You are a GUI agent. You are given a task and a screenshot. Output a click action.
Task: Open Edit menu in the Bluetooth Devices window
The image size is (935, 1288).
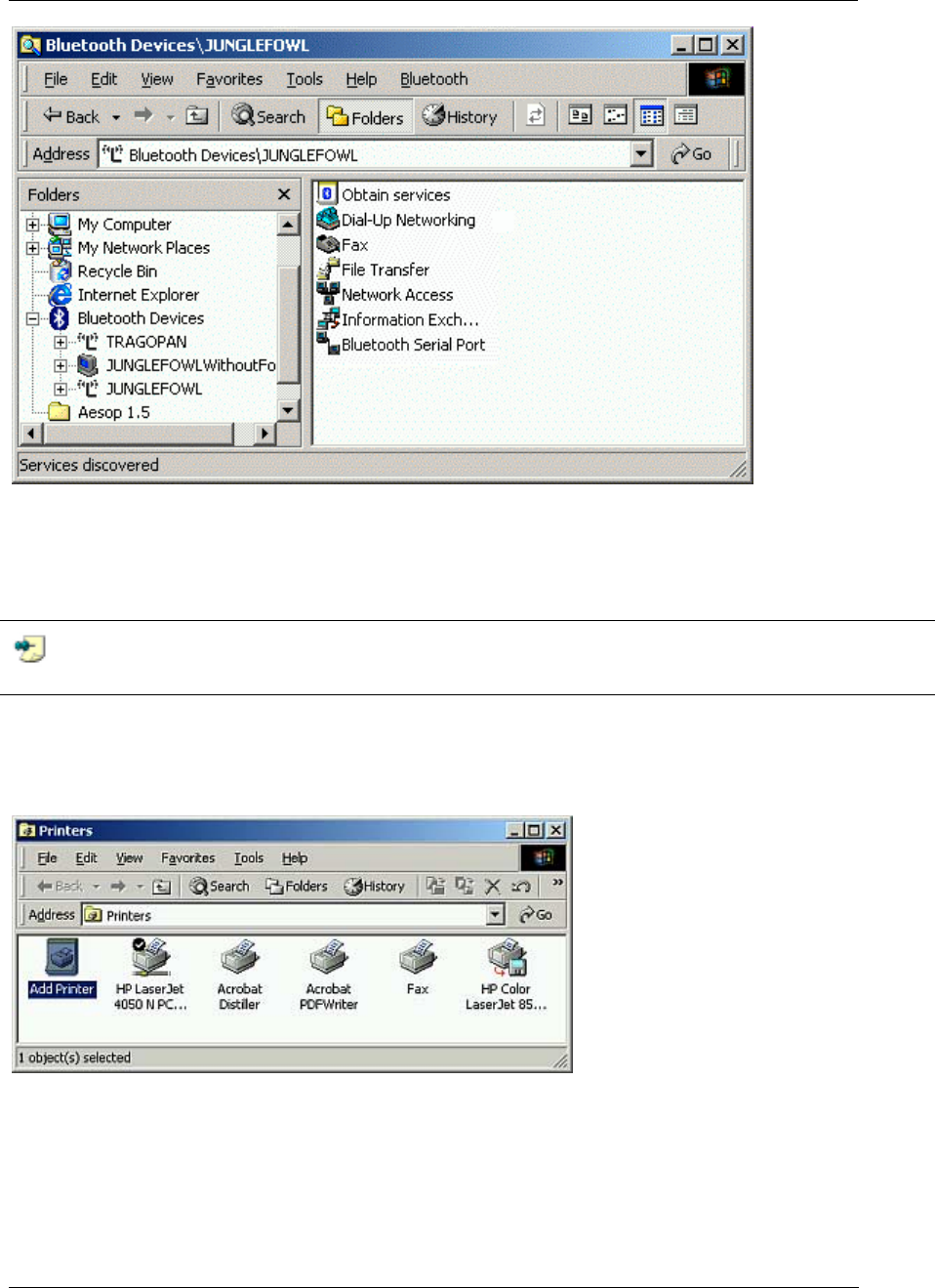click(x=103, y=79)
